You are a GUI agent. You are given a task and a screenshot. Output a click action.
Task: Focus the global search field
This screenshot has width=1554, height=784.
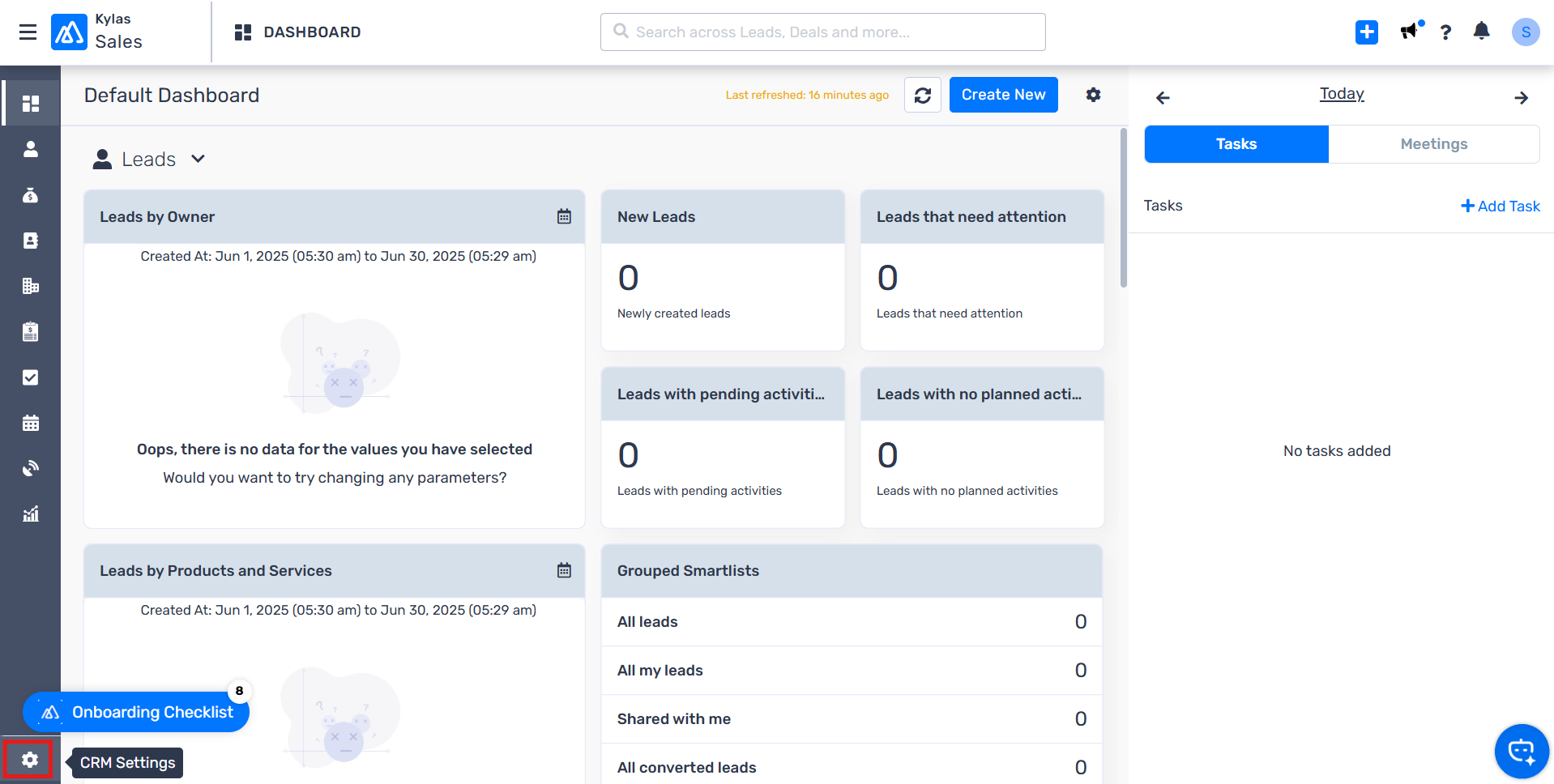coord(822,32)
